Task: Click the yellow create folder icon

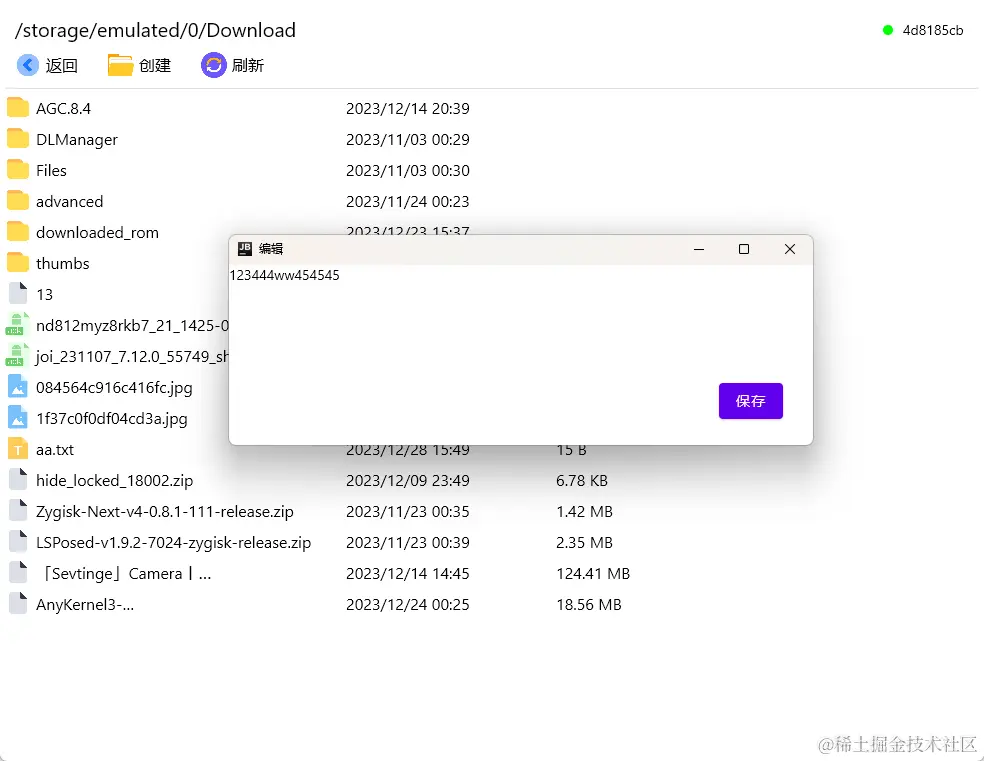Action: (120, 65)
